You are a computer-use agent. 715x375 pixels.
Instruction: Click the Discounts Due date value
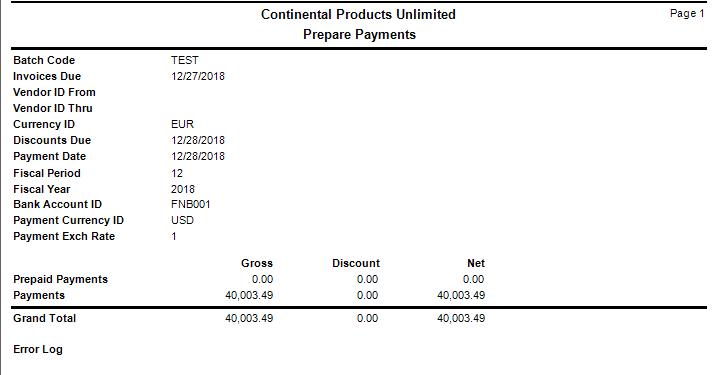[x=198, y=140]
